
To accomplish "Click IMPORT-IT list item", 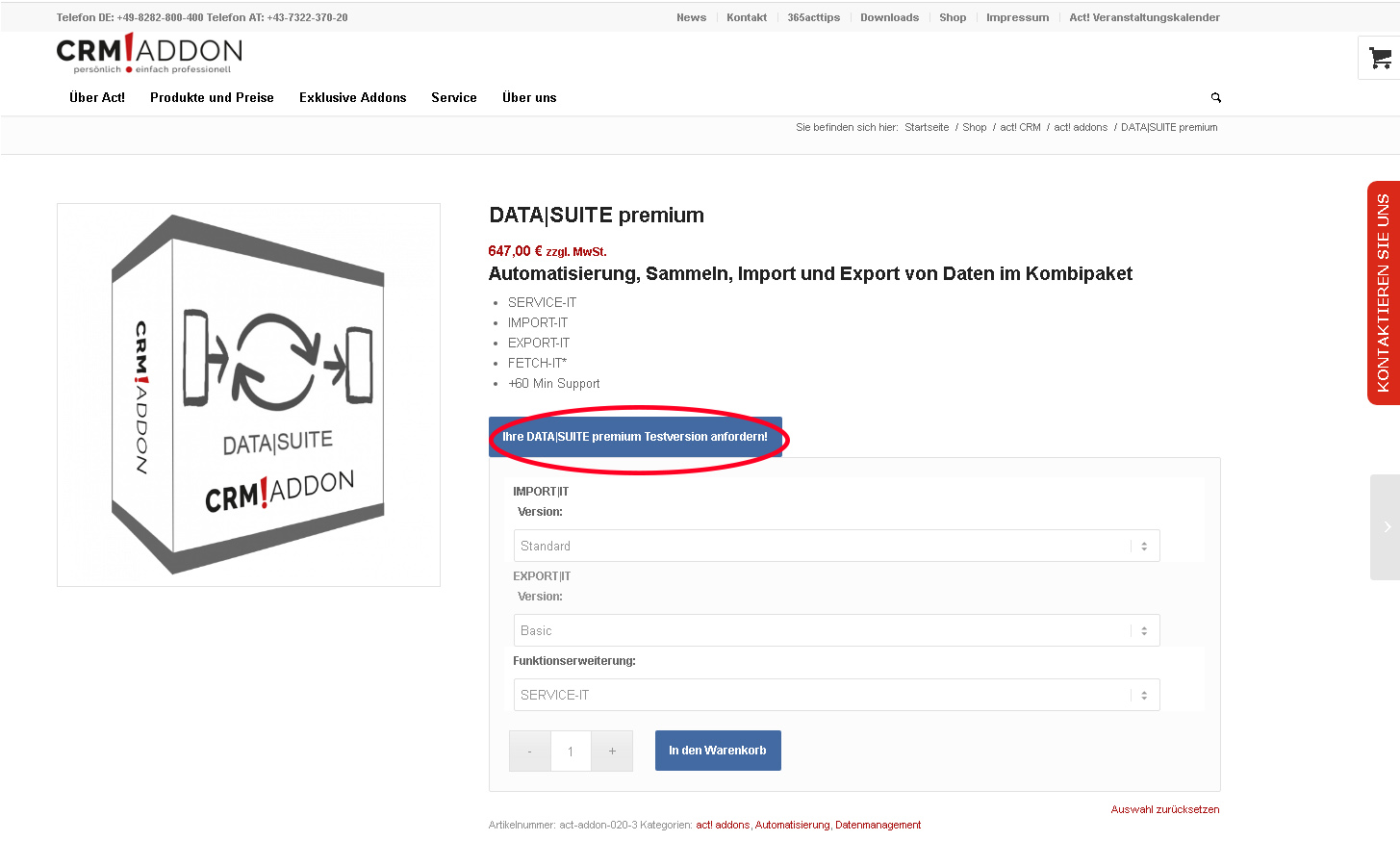I will pyautogui.click(x=538, y=322).
